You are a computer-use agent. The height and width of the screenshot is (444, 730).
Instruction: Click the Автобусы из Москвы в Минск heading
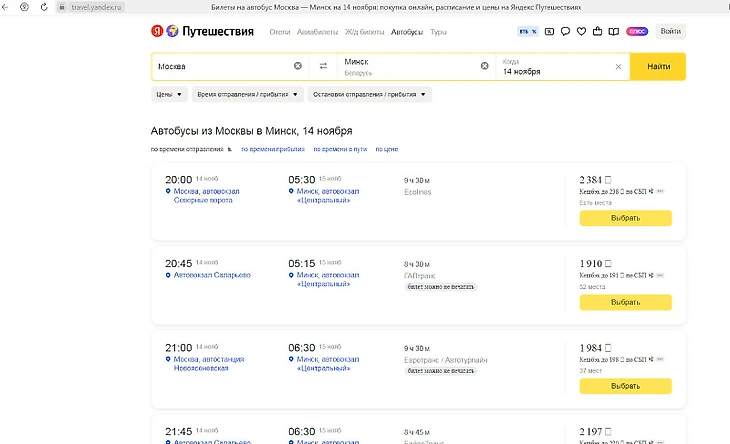(x=251, y=131)
